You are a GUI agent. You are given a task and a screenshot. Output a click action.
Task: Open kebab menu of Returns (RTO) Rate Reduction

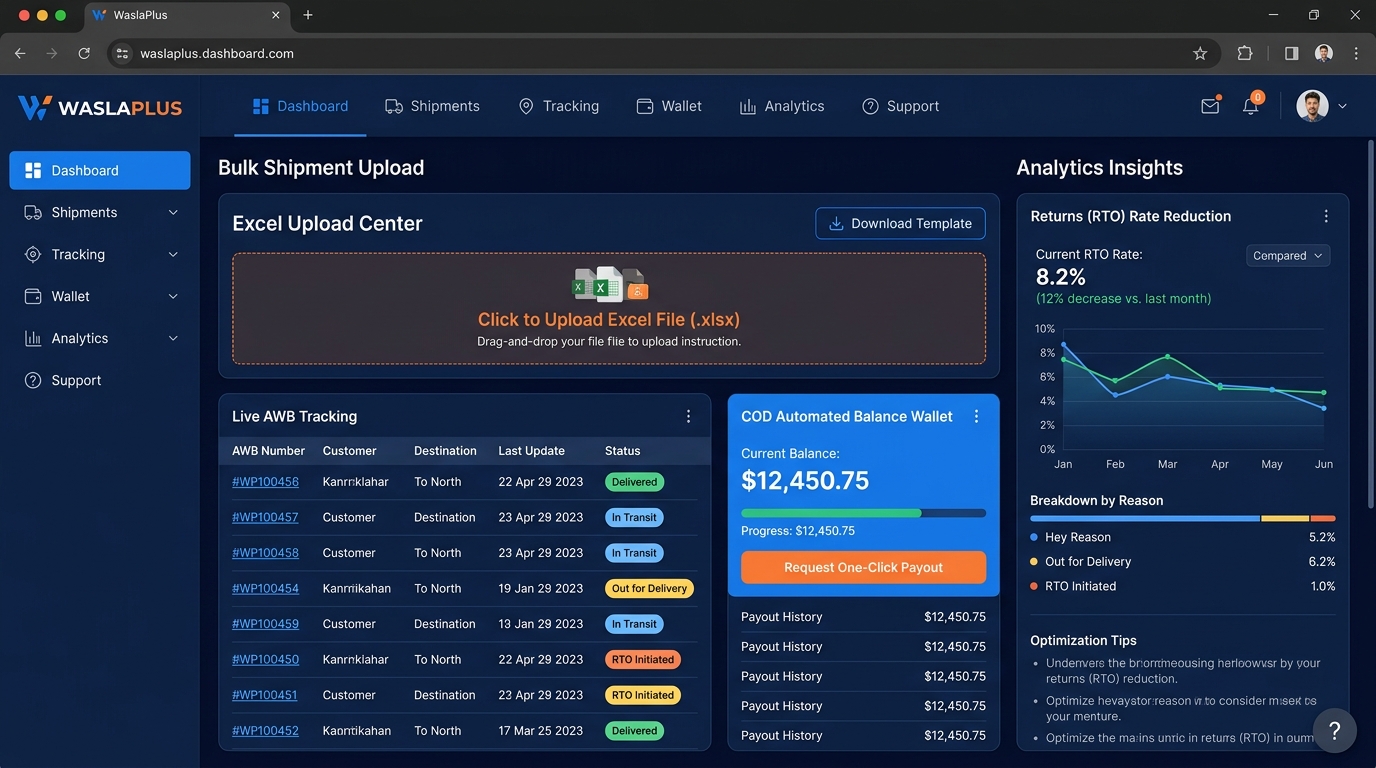[x=1326, y=216]
